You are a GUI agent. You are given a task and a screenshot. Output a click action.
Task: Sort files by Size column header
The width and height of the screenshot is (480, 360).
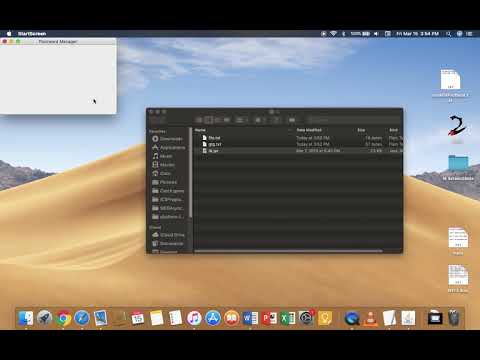(361, 130)
